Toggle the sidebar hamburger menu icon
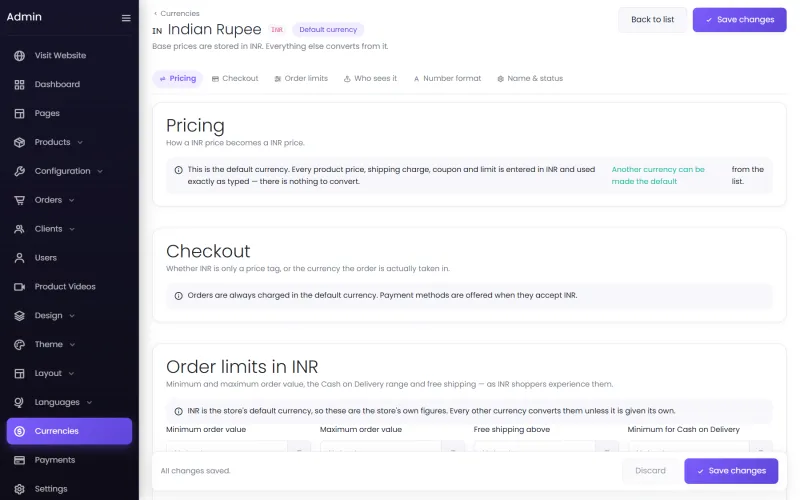 [126, 18]
